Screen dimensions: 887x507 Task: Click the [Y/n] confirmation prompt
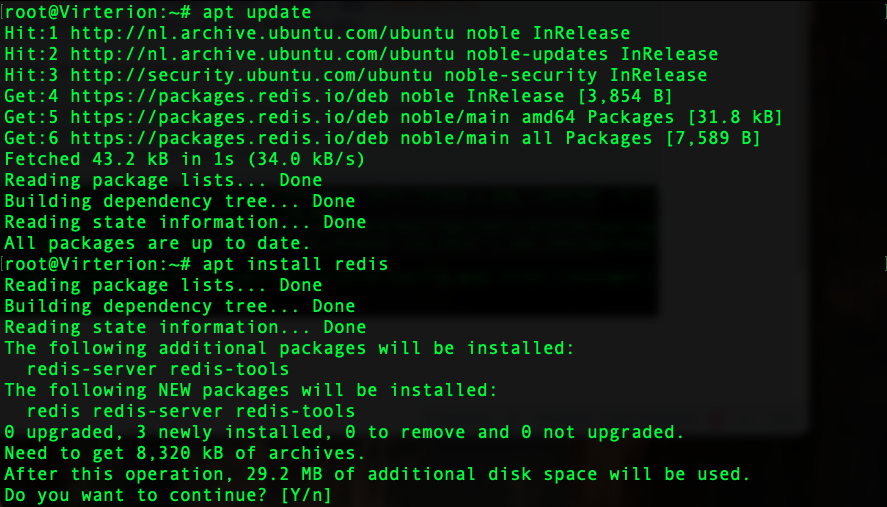pos(306,496)
